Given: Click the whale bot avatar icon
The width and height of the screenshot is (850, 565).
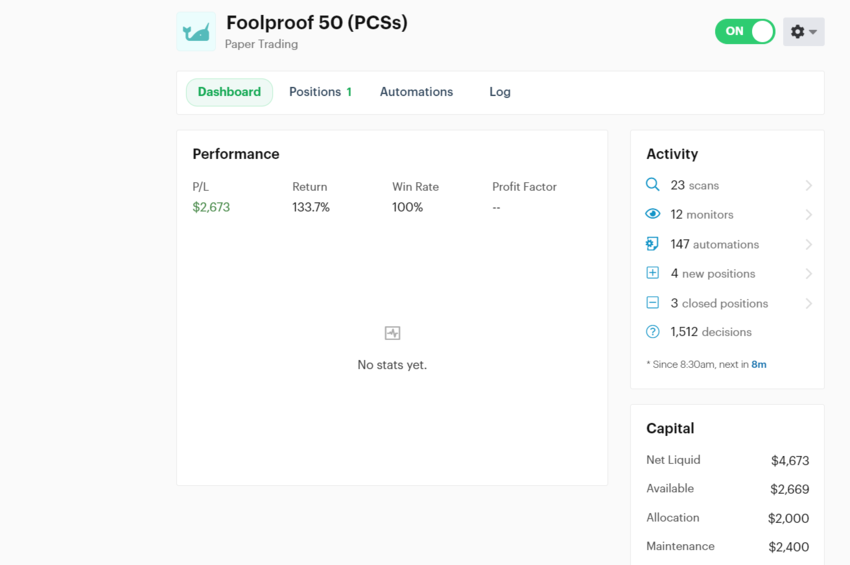Looking at the screenshot, I should tap(196, 32).
